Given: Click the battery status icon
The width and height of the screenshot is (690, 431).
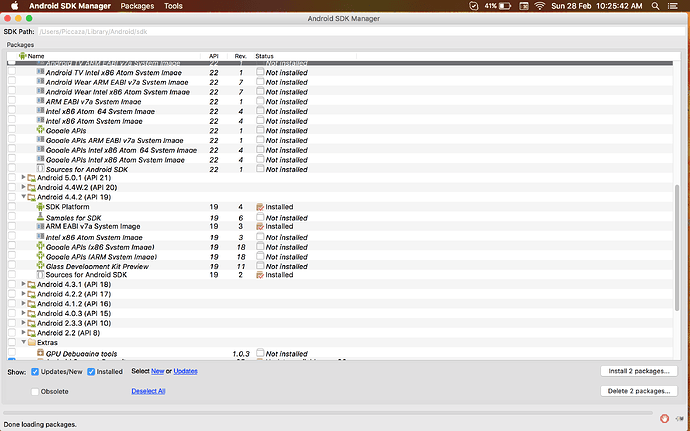Looking at the screenshot, I should coord(505,6).
